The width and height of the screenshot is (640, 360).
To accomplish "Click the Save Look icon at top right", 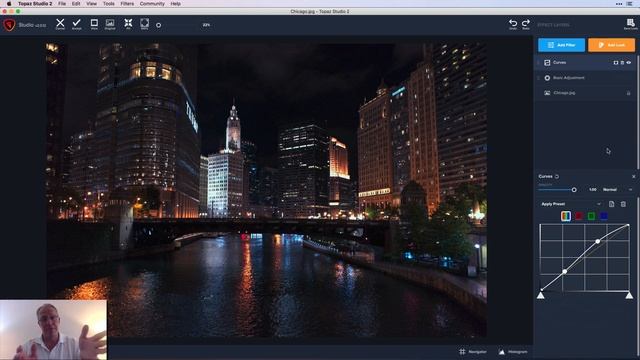I will 631,24.
